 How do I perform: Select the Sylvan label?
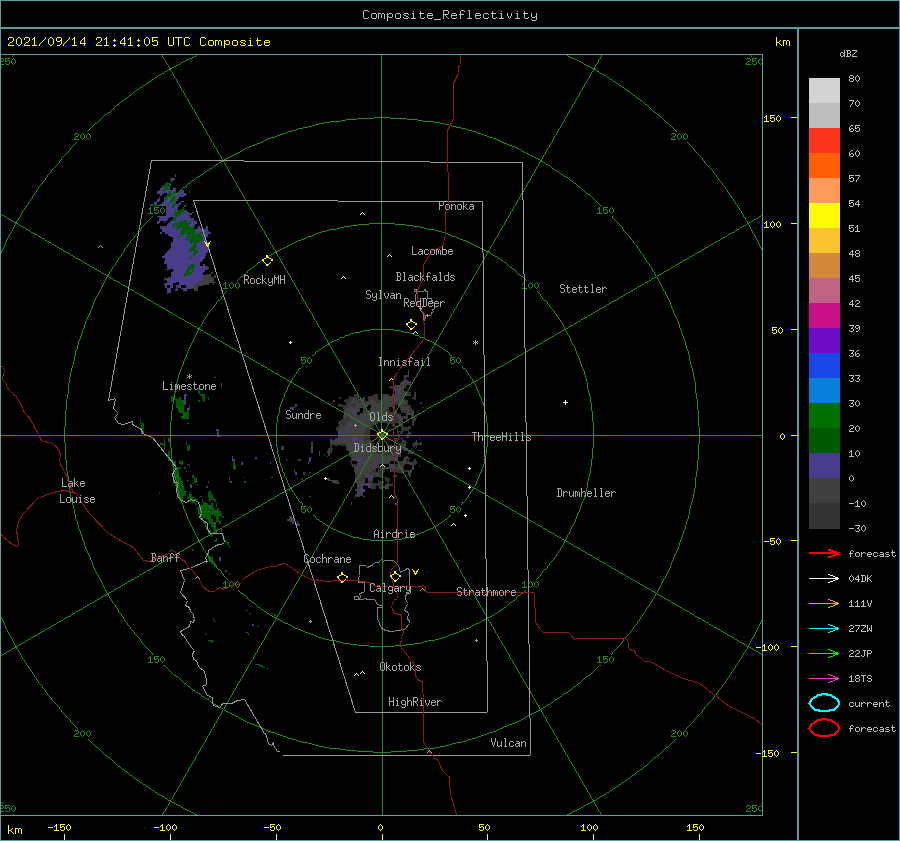383,295
